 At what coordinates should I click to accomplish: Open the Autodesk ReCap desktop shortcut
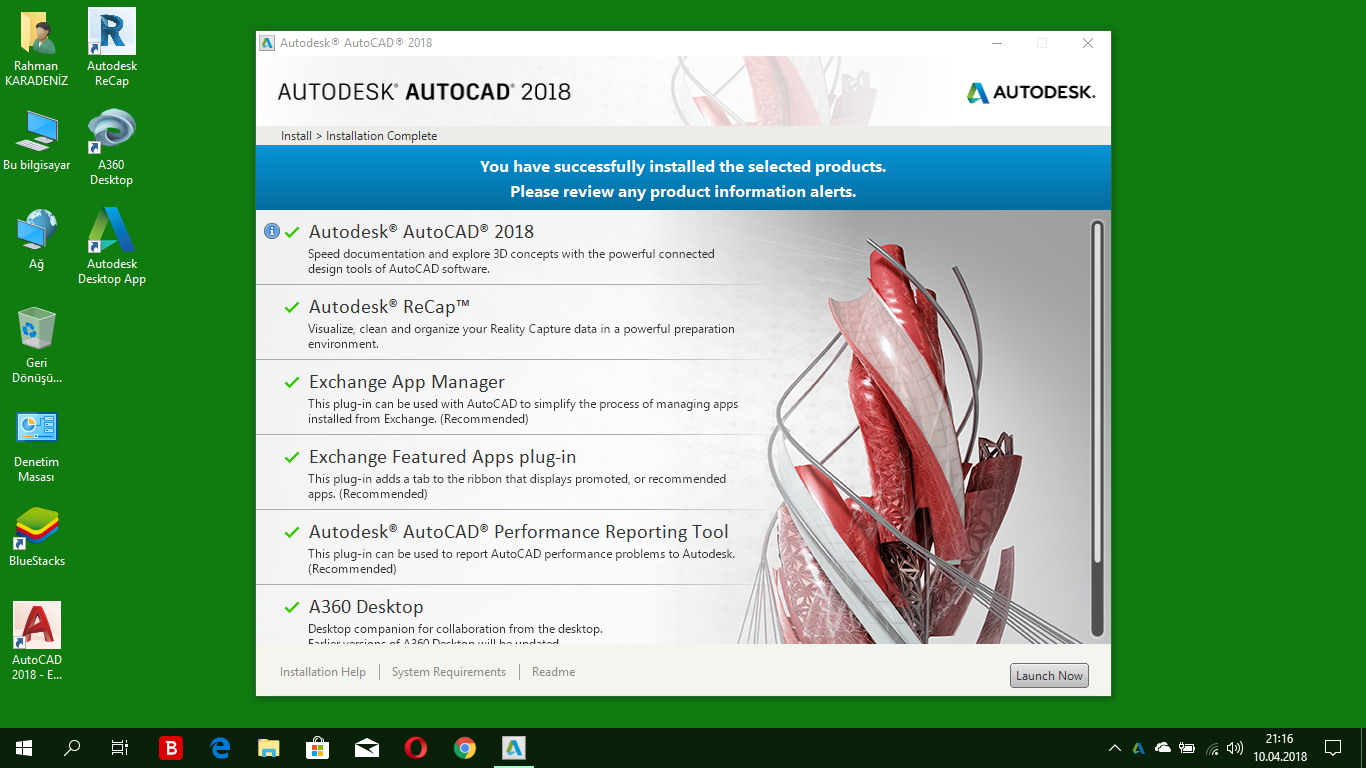pyautogui.click(x=112, y=47)
